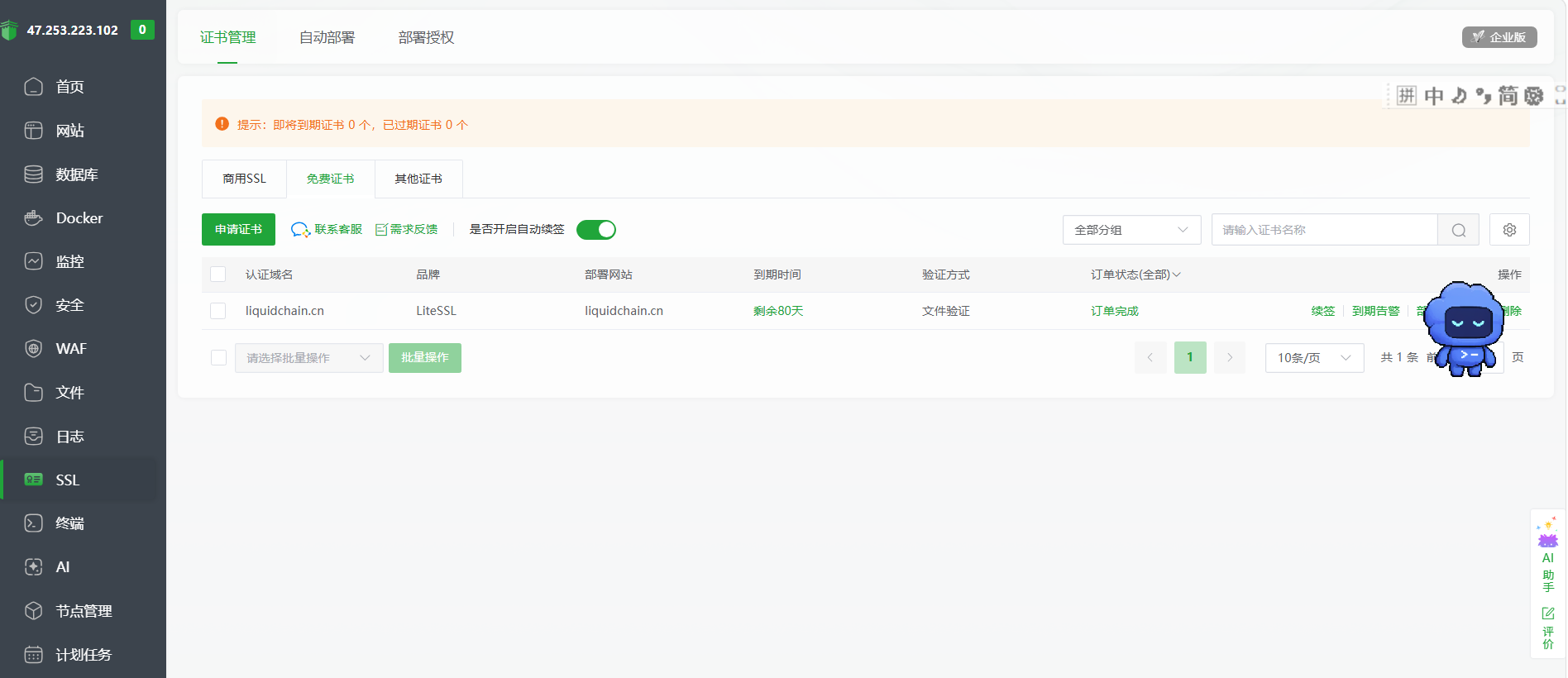The width and height of the screenshot is (1568, 678).
Task: Open the table settings gear icon
Action: coord(1509,230)
